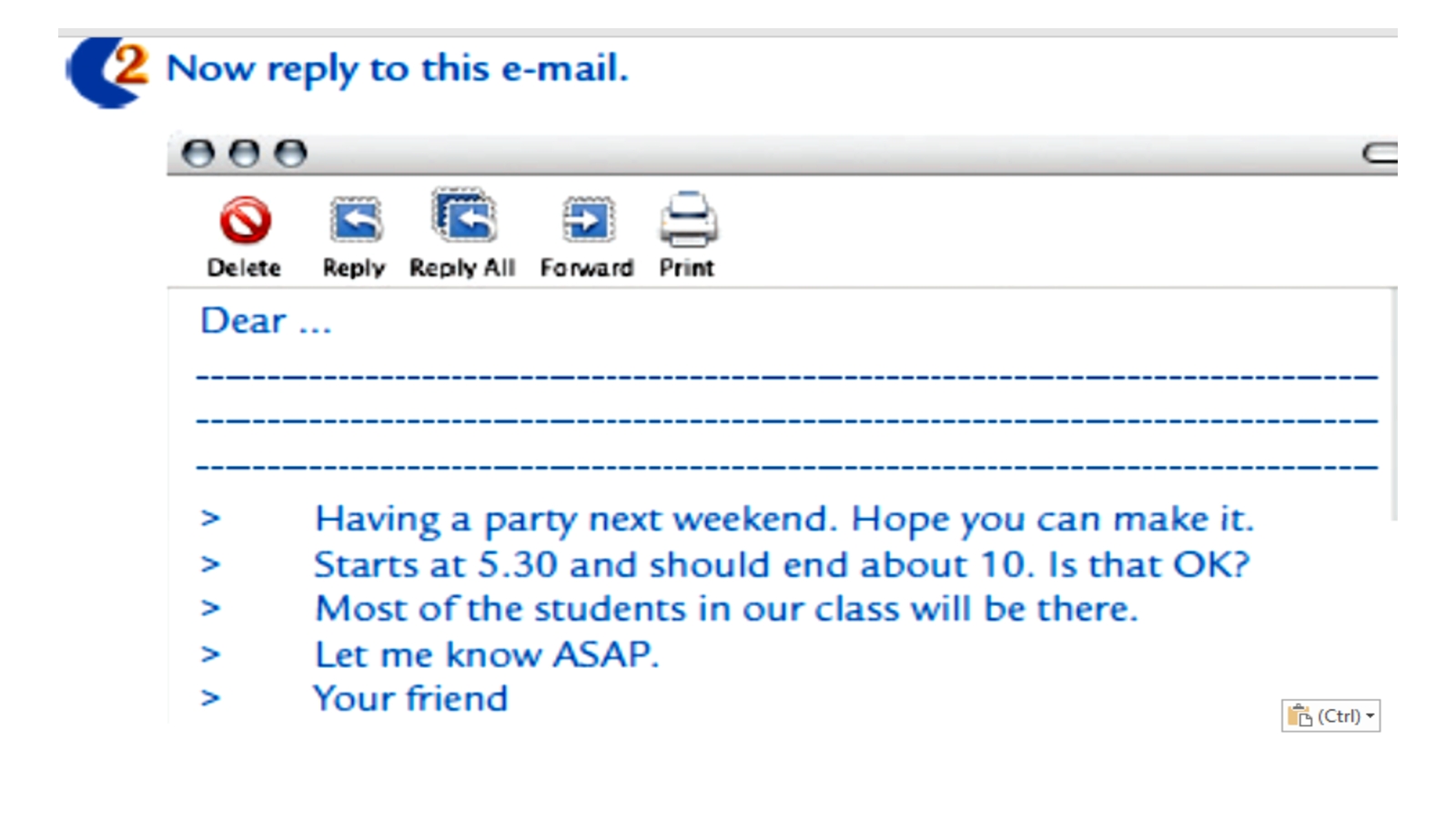
Task: Open the Paste Options (Ctrl) dropdown arrow
Action: [x=1370, y=716]
